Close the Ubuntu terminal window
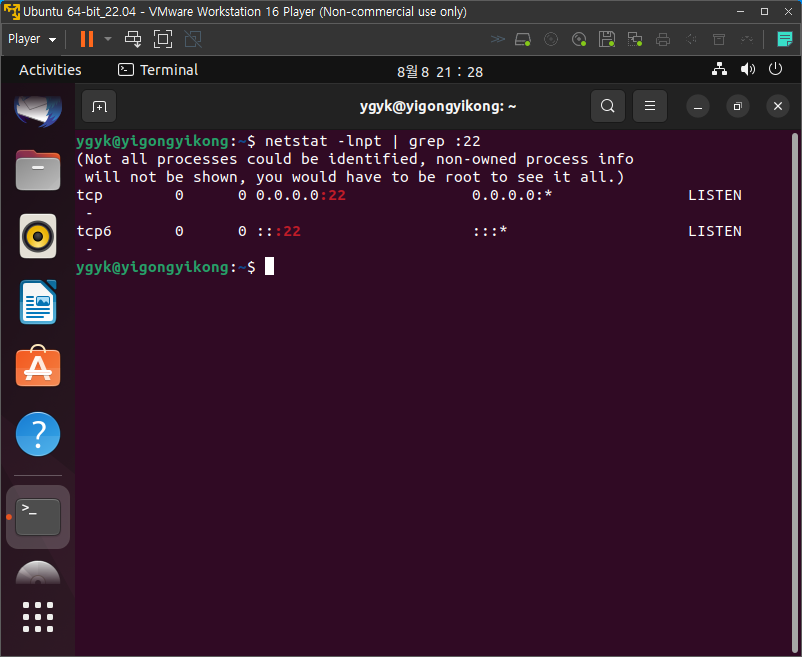802x657 pixels. tap(778, 106)
